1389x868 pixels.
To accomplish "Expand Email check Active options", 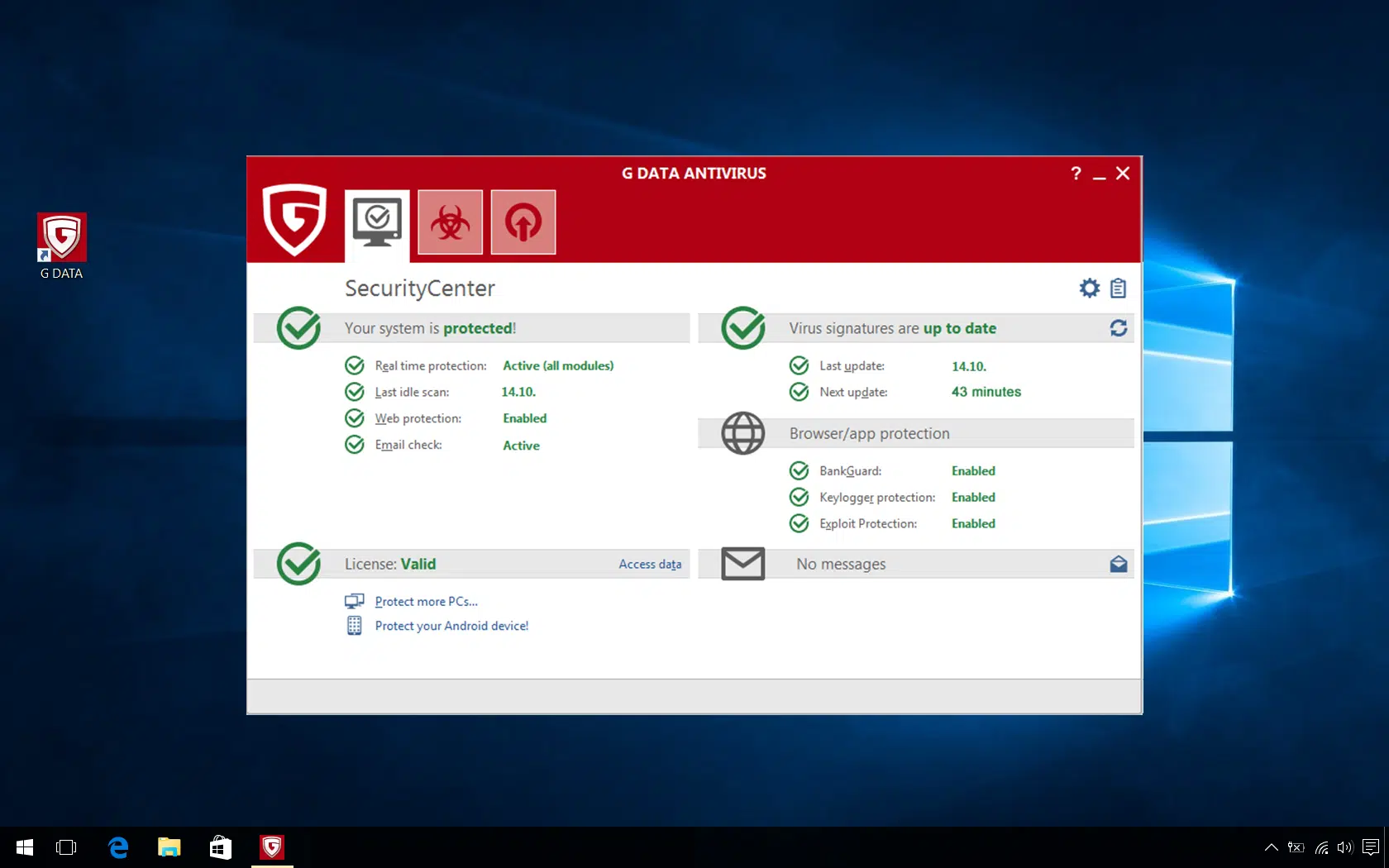I will [521, 445].
